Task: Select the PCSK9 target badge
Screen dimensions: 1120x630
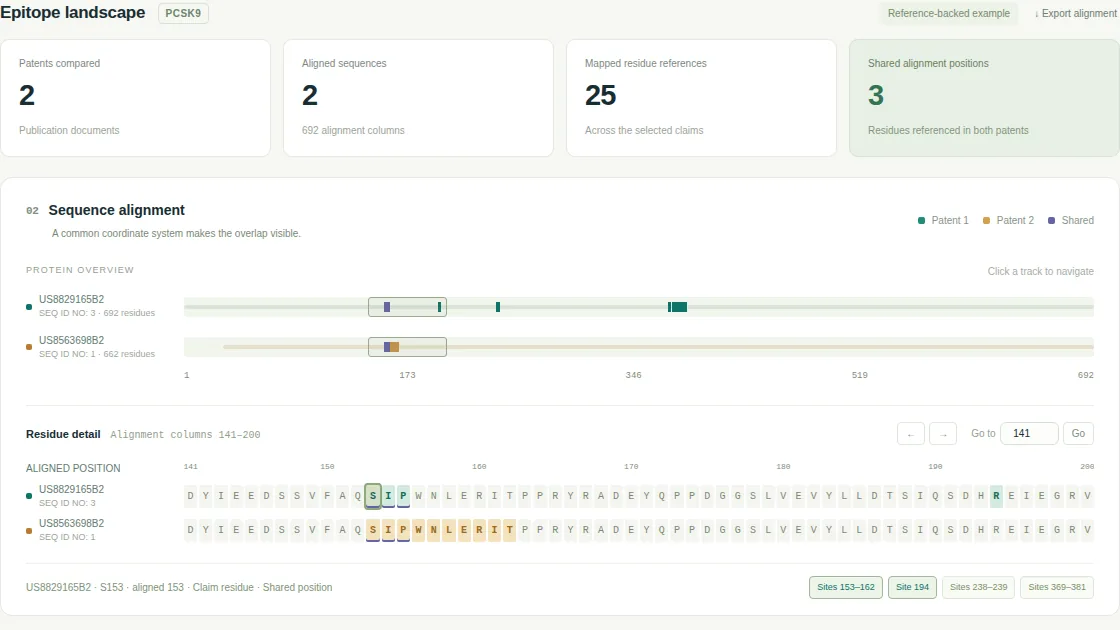Action: pos(183,13)
